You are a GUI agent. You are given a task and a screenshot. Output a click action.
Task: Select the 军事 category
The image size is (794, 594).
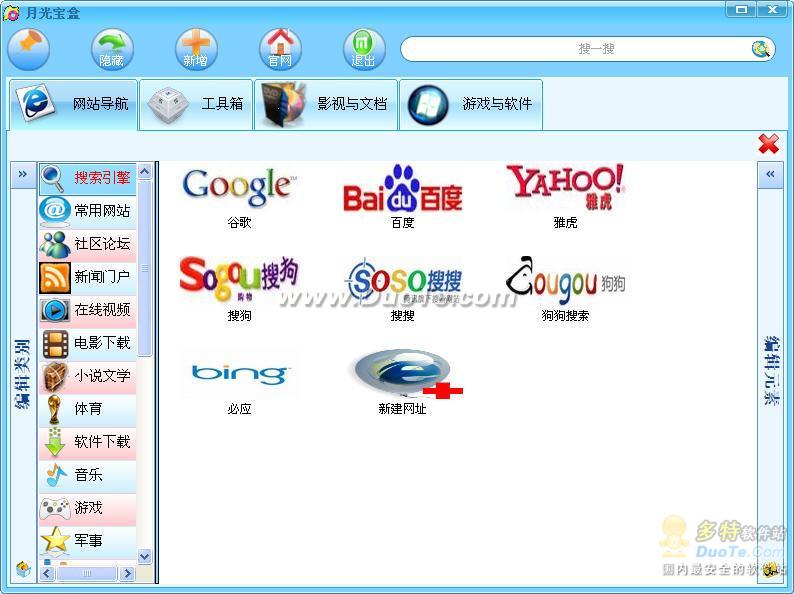[88, 541]
